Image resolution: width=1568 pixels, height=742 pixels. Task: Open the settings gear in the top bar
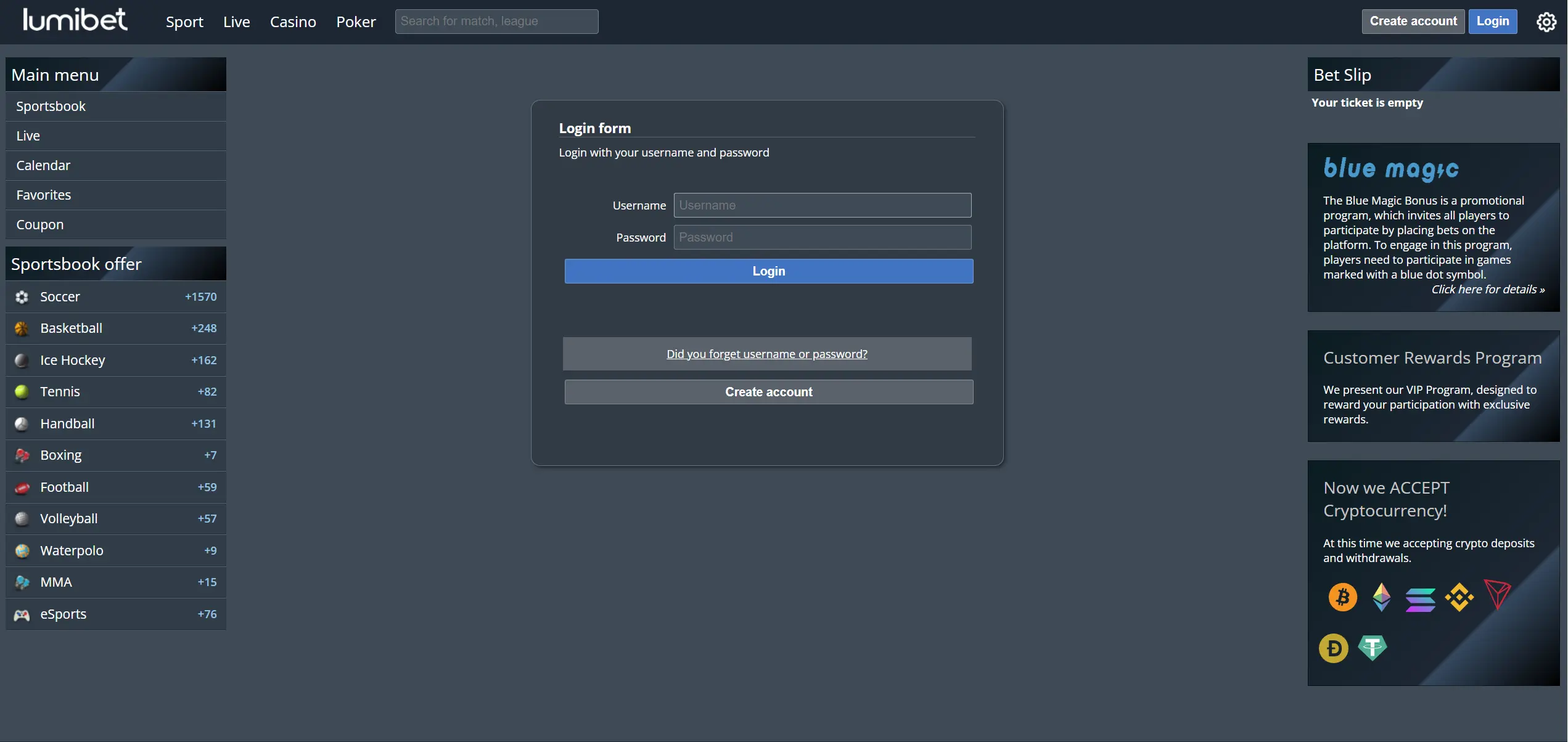[1546, 21]
